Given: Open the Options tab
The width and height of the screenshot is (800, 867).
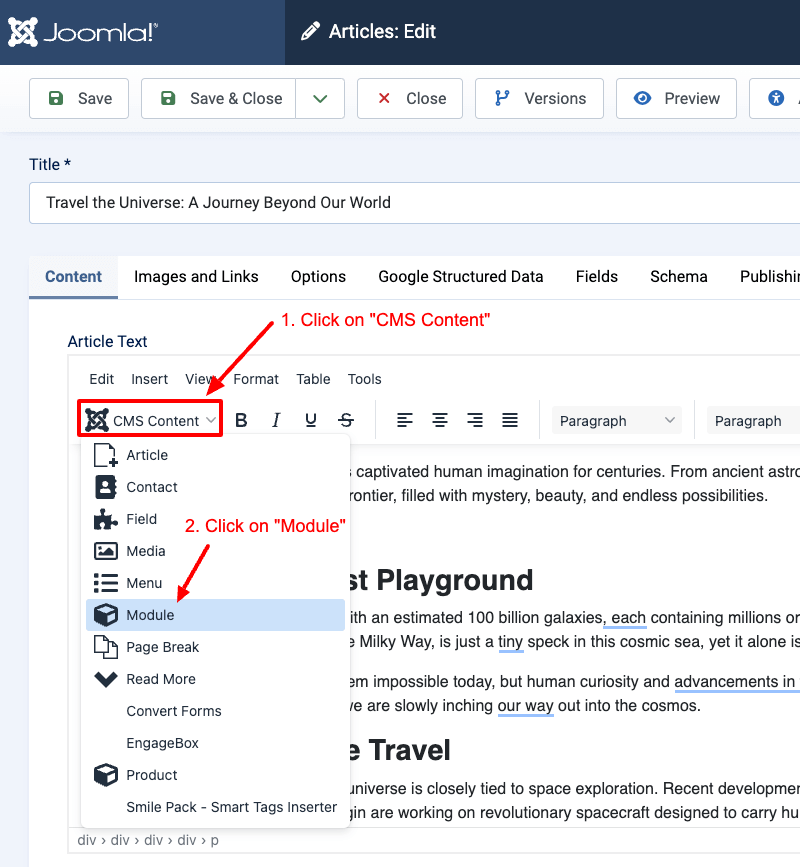Looking at the screenshot, I should 318,276.
